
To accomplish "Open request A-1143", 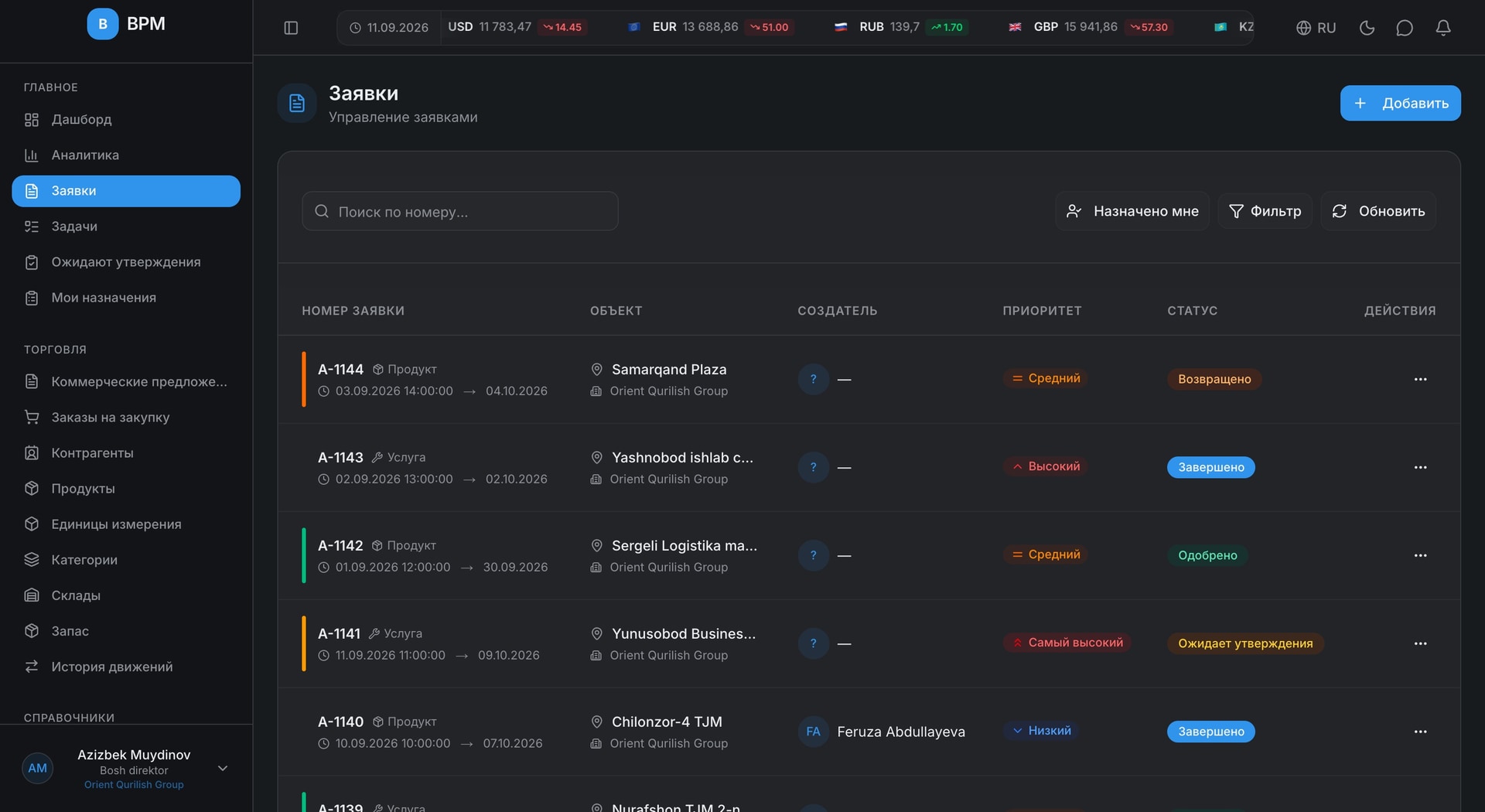I will tap(340, 458).
